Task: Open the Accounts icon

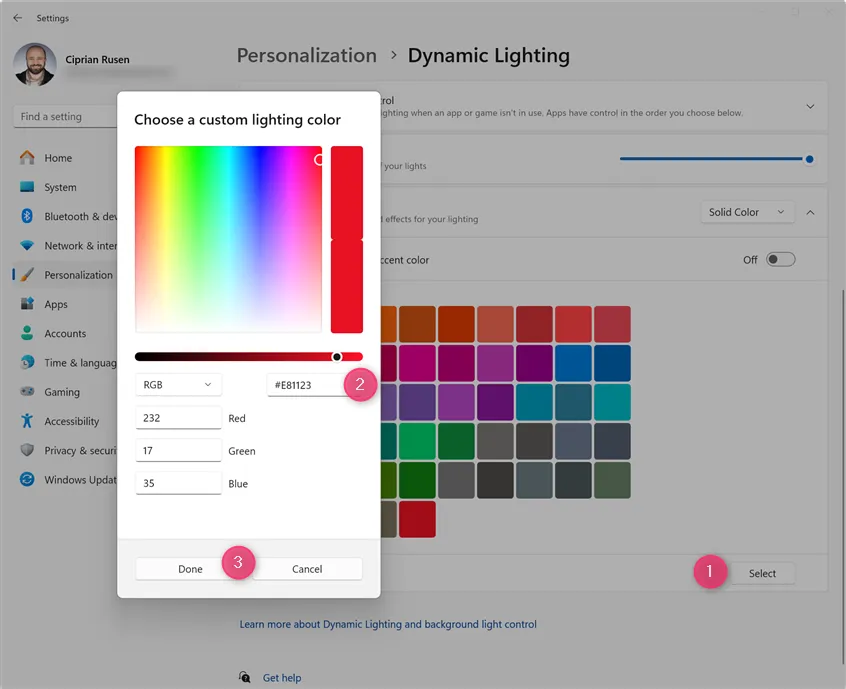Action: click(27, 333)
